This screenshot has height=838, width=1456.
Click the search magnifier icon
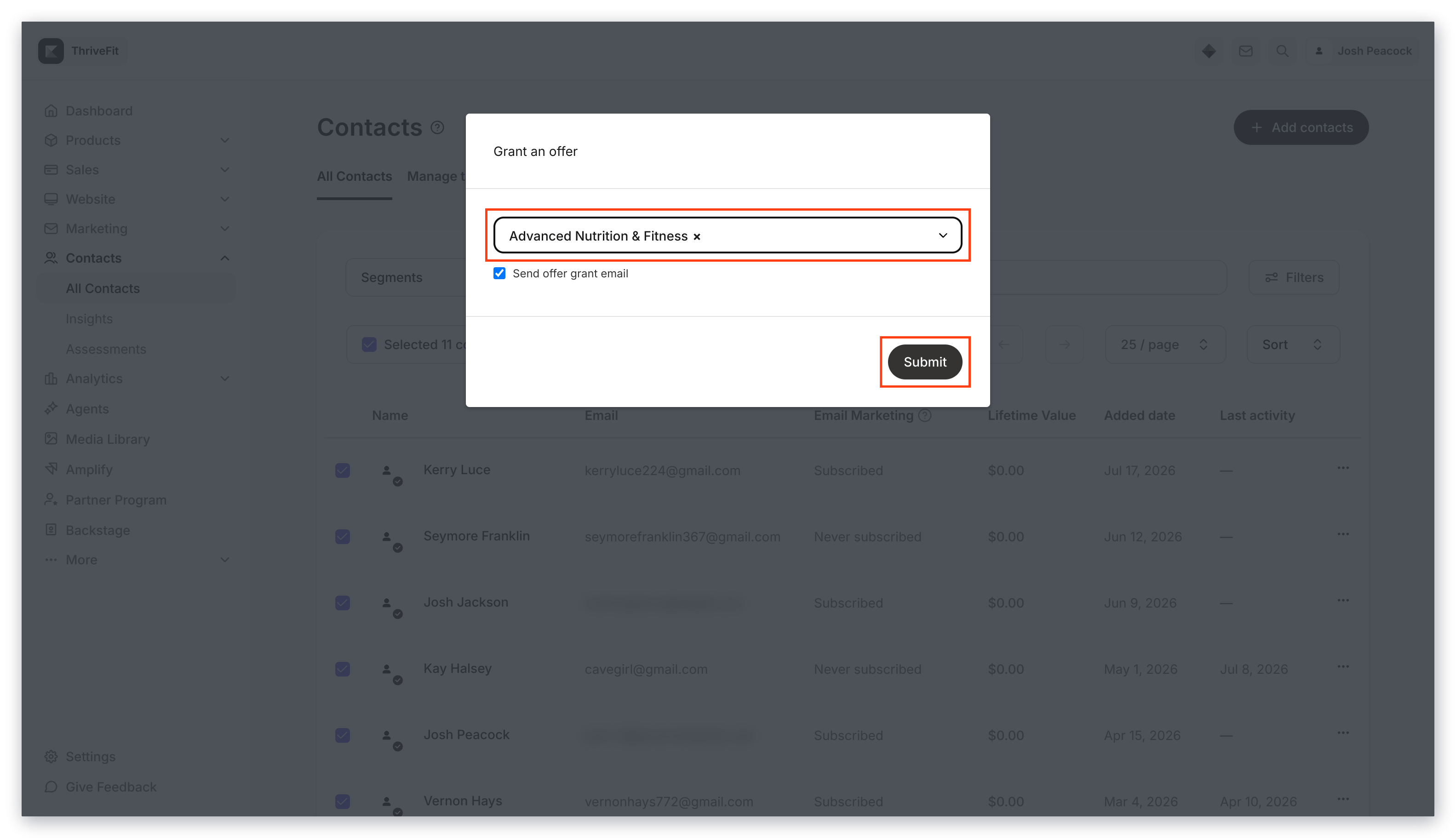tap(1282, 51)
